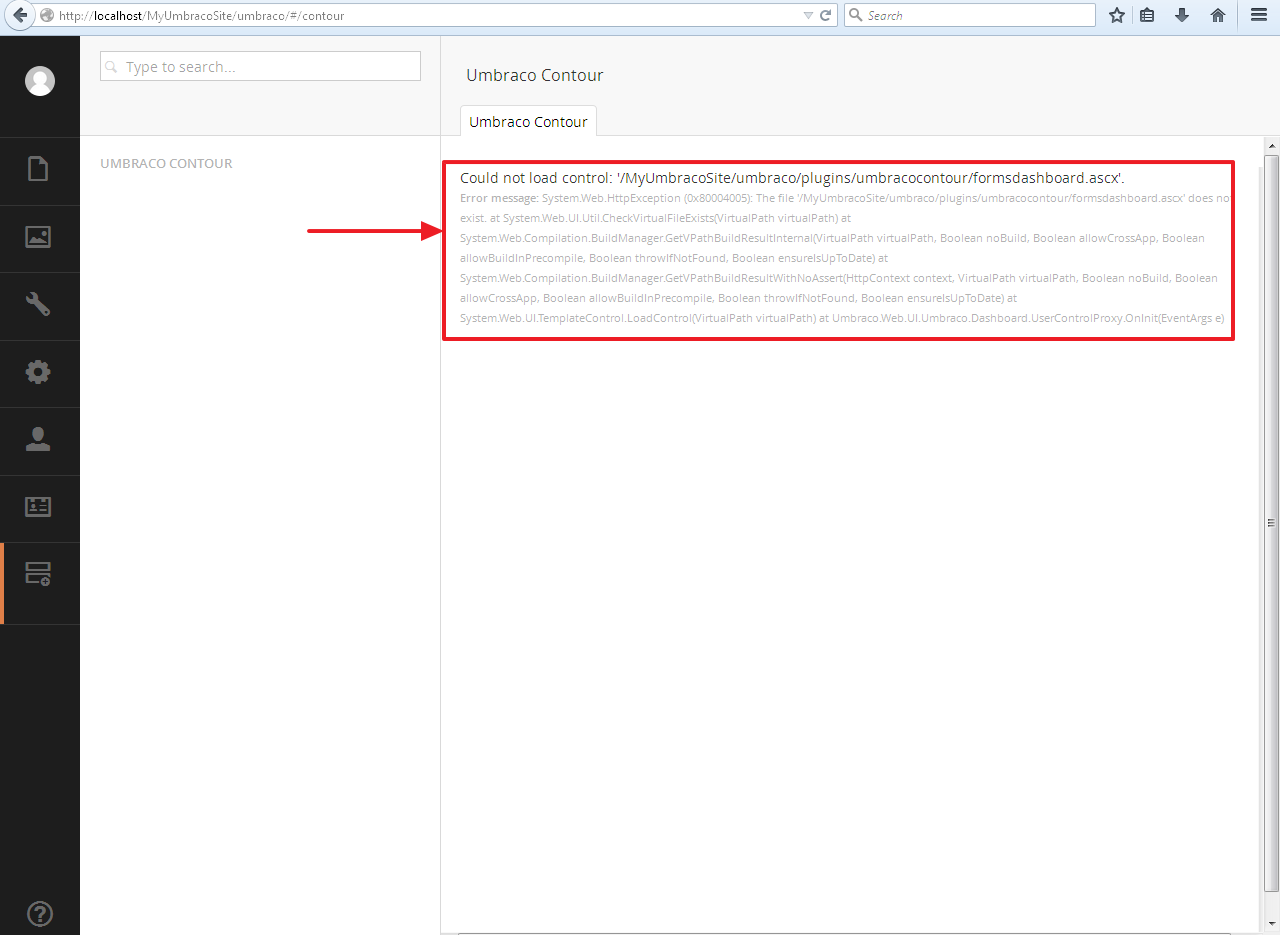Click the site identity globe icon in URL bar
This screenshot has height=935, width=1280.
coord(47,15)
